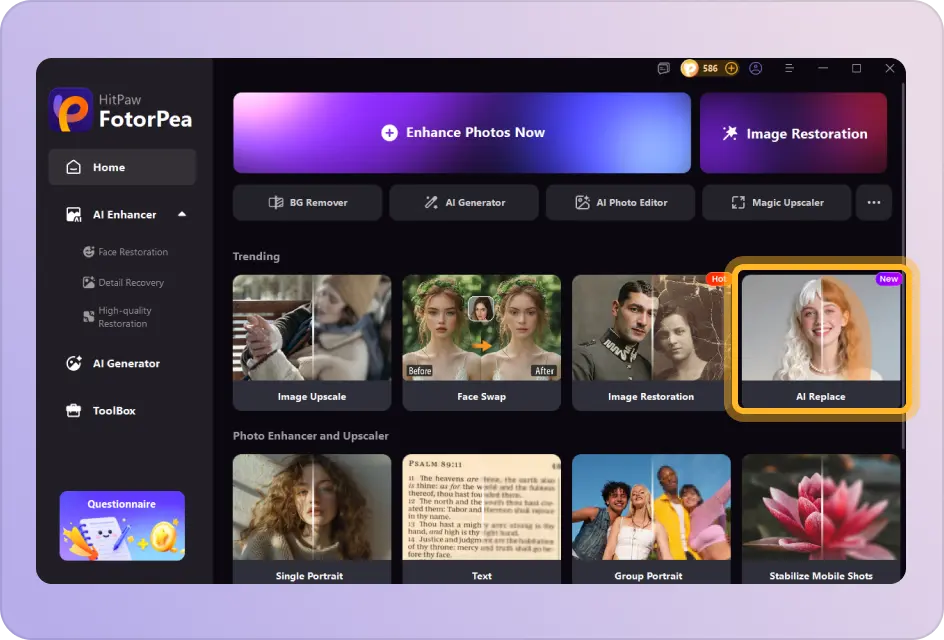The image size is (944, 640).
Task: Open the more tools ellipsis menu
Action: coord(873,202)
